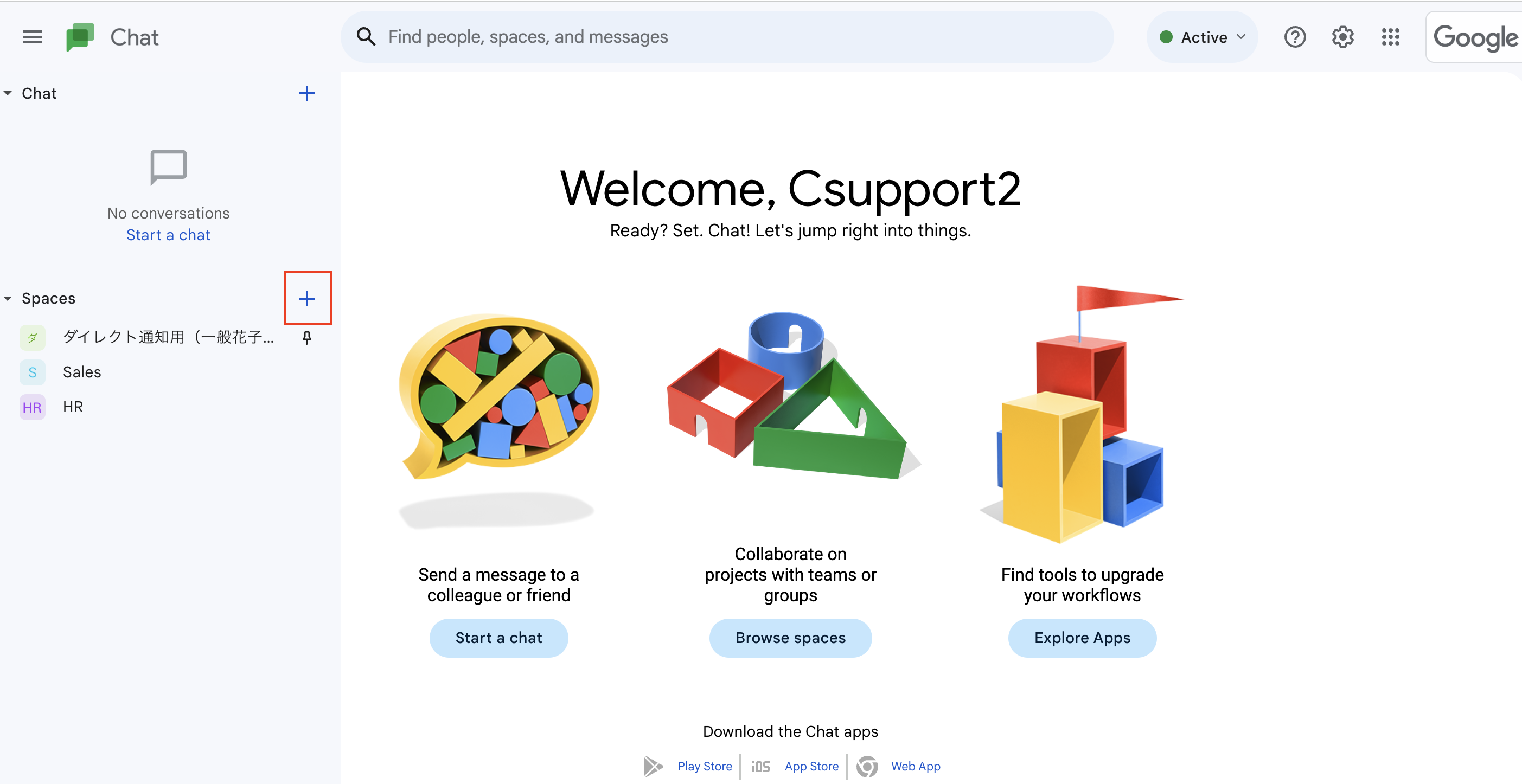Open the HR space

pos(73,407)
